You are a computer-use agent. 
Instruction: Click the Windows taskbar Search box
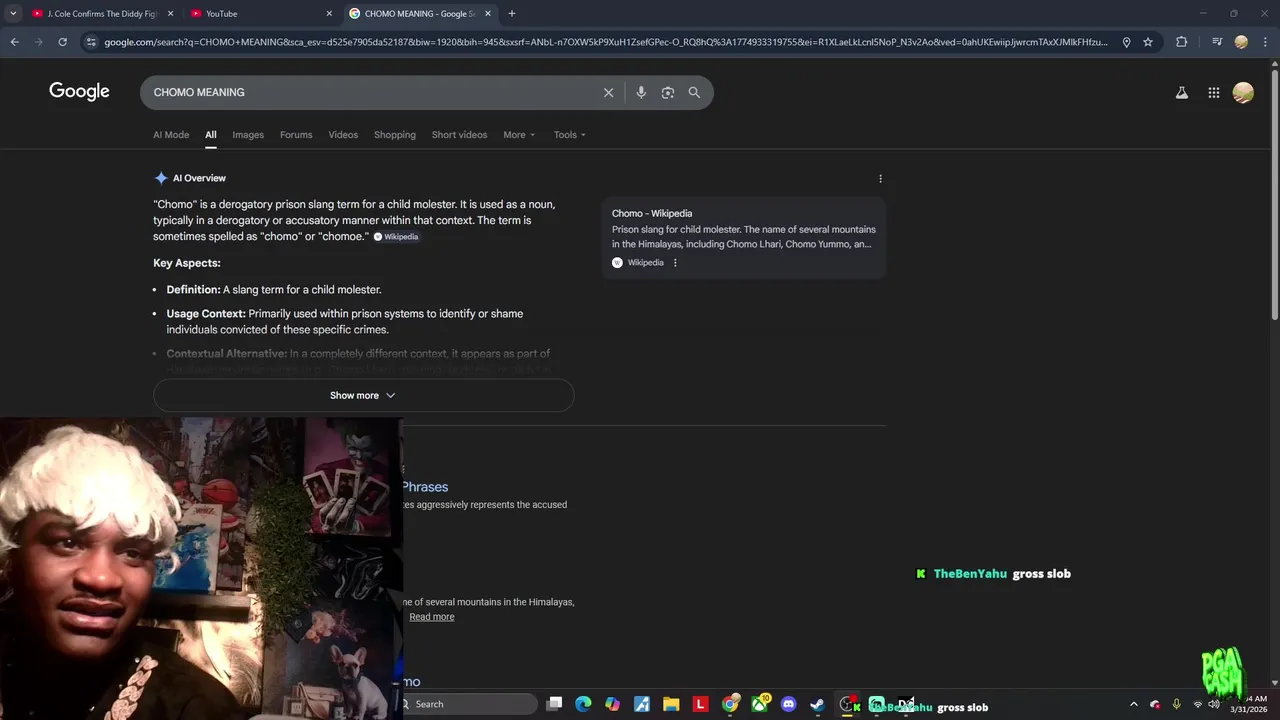pos(468,704)
